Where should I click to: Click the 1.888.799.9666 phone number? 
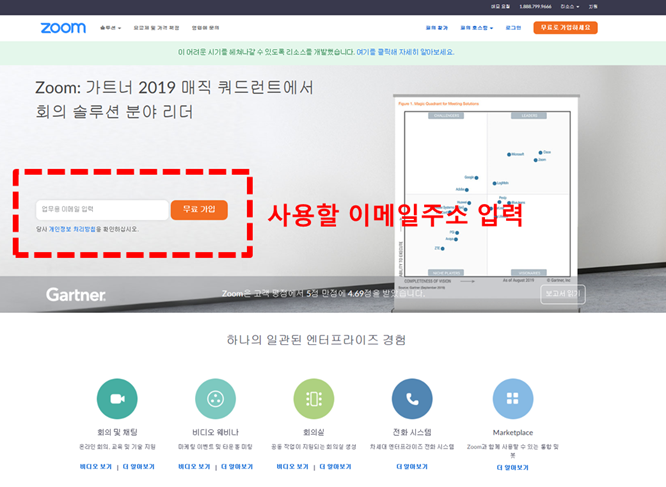[x=535, y=6]
